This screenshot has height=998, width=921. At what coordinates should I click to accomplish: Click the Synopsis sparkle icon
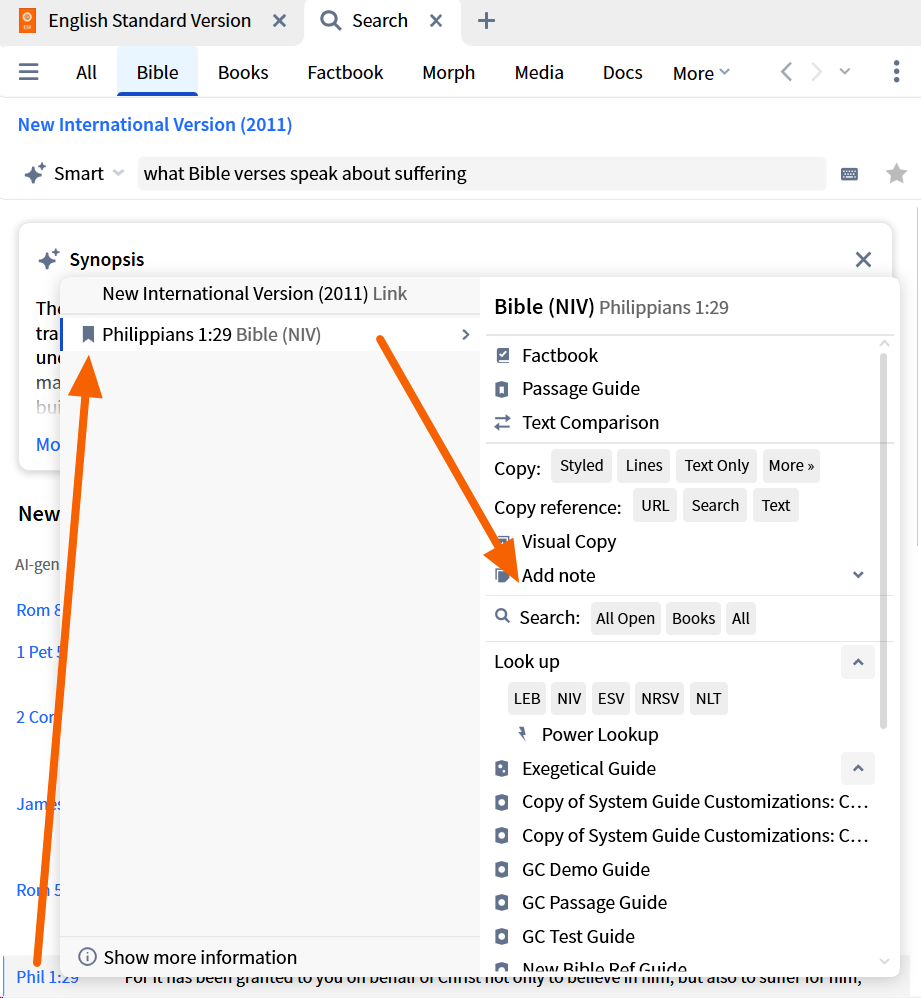[x=49, y=259]
